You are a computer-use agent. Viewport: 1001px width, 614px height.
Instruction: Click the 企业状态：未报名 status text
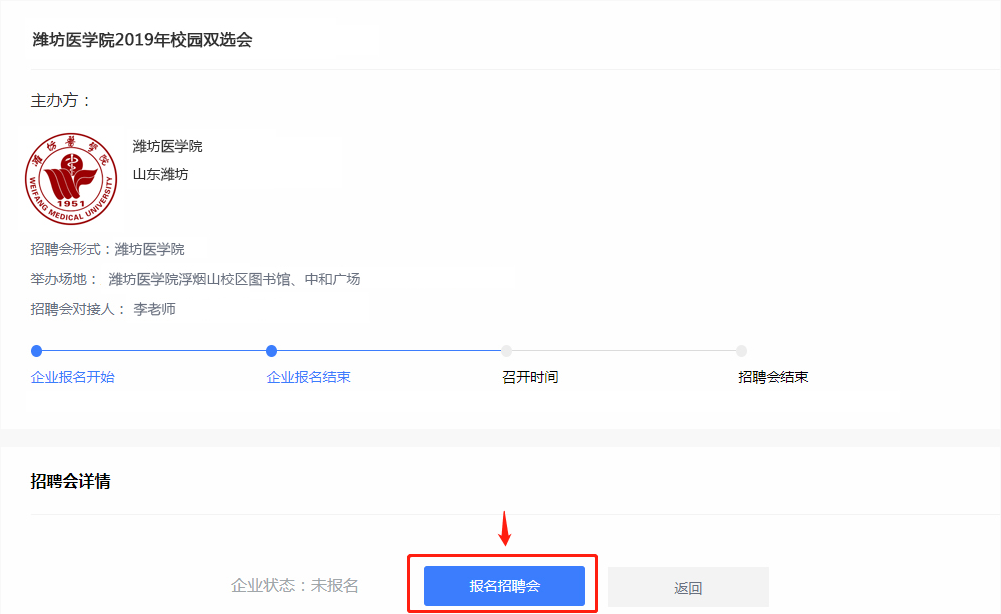point(294,586)
